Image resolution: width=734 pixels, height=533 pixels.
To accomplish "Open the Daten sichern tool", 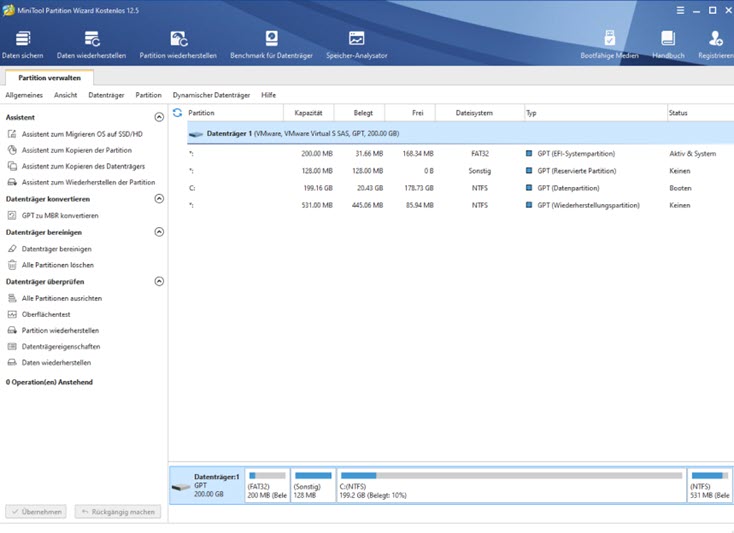I will tap(22, 45).
